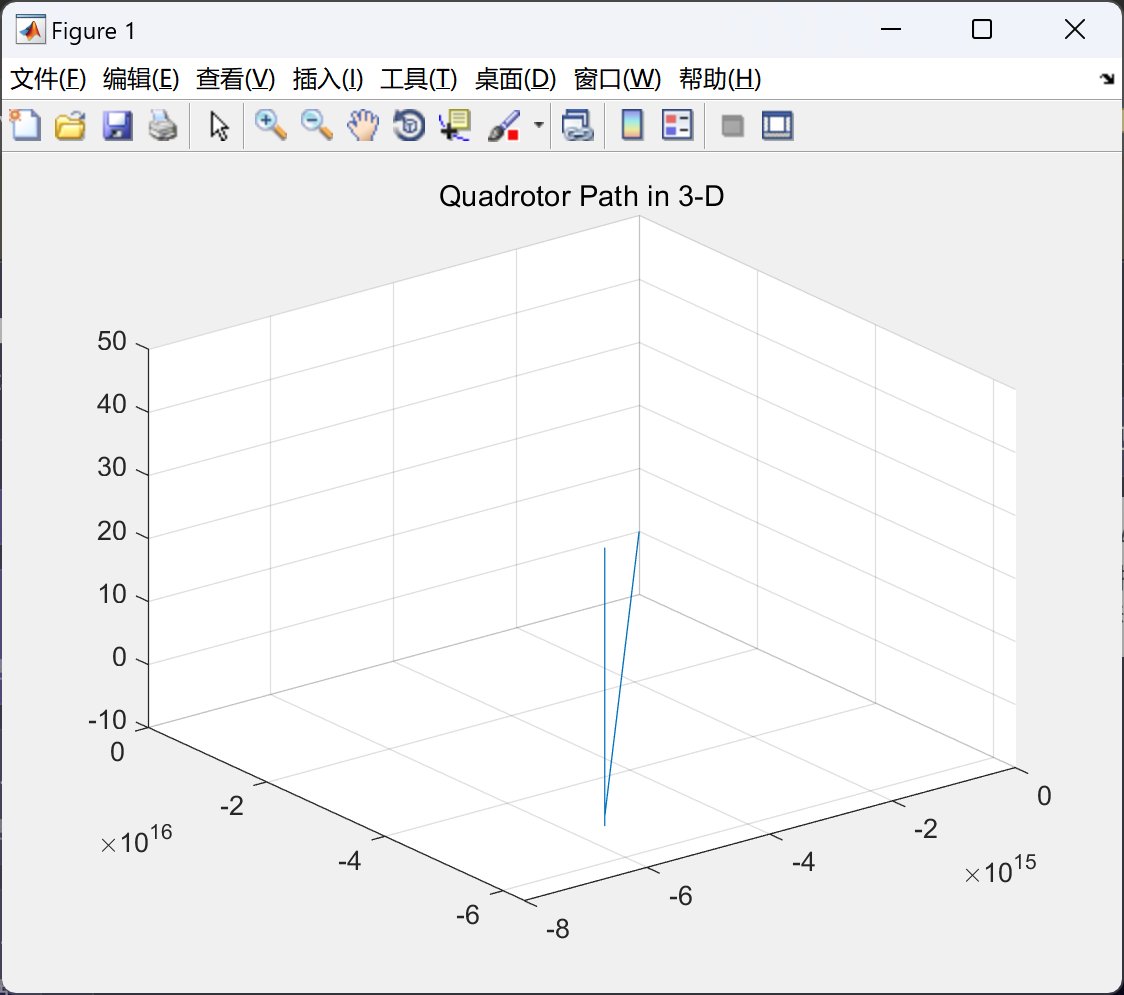The image size is (1124, 995).
Task: Click the MATLAB icon in the title bar
Action: tap(30, 30)
